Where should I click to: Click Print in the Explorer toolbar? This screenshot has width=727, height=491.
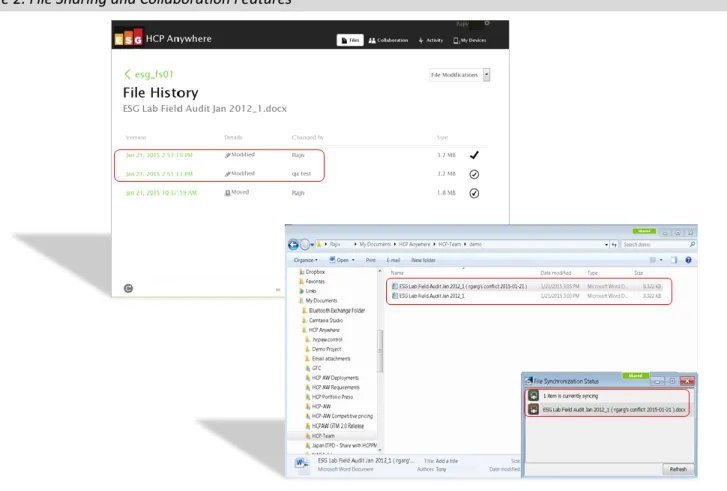click(x=370, y=260)
